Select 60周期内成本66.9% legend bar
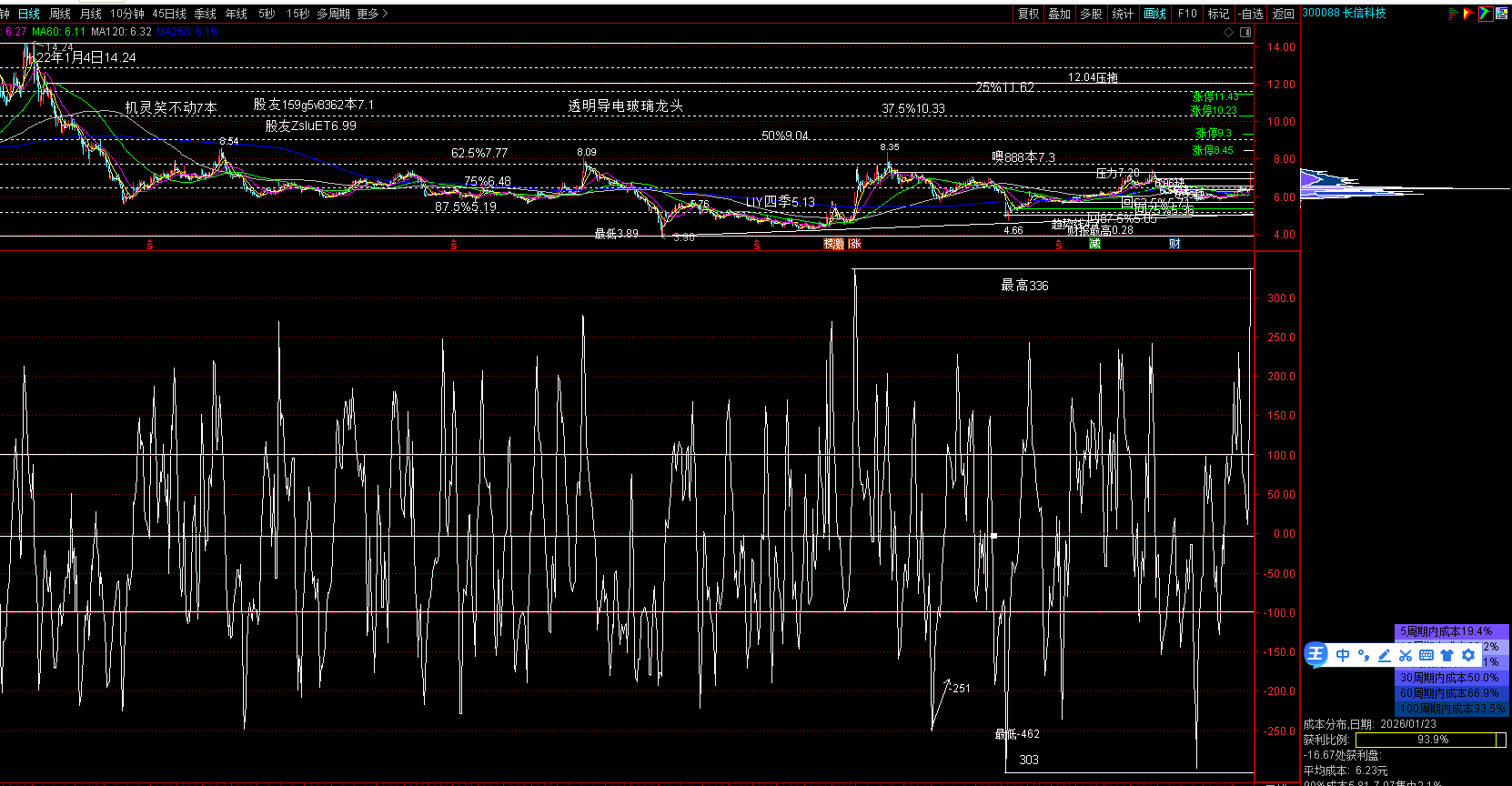Image resolution: width=1512 pixels, height=786 pixels. (x=1451, y=693)
